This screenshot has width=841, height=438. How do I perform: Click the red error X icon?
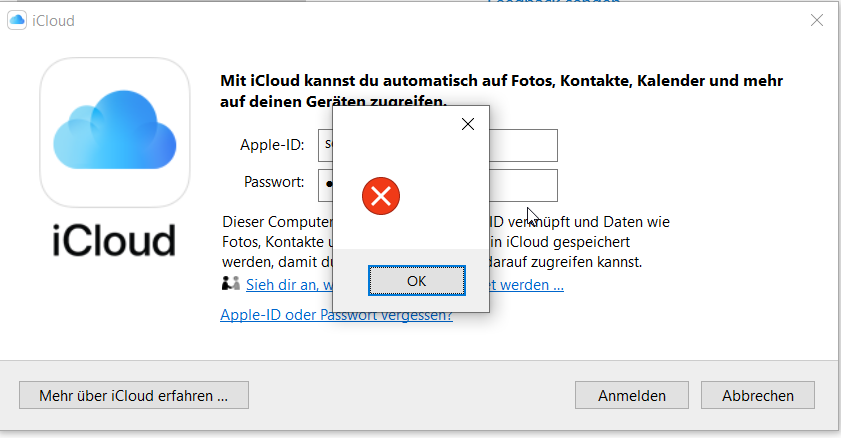(x=380, y=195)
